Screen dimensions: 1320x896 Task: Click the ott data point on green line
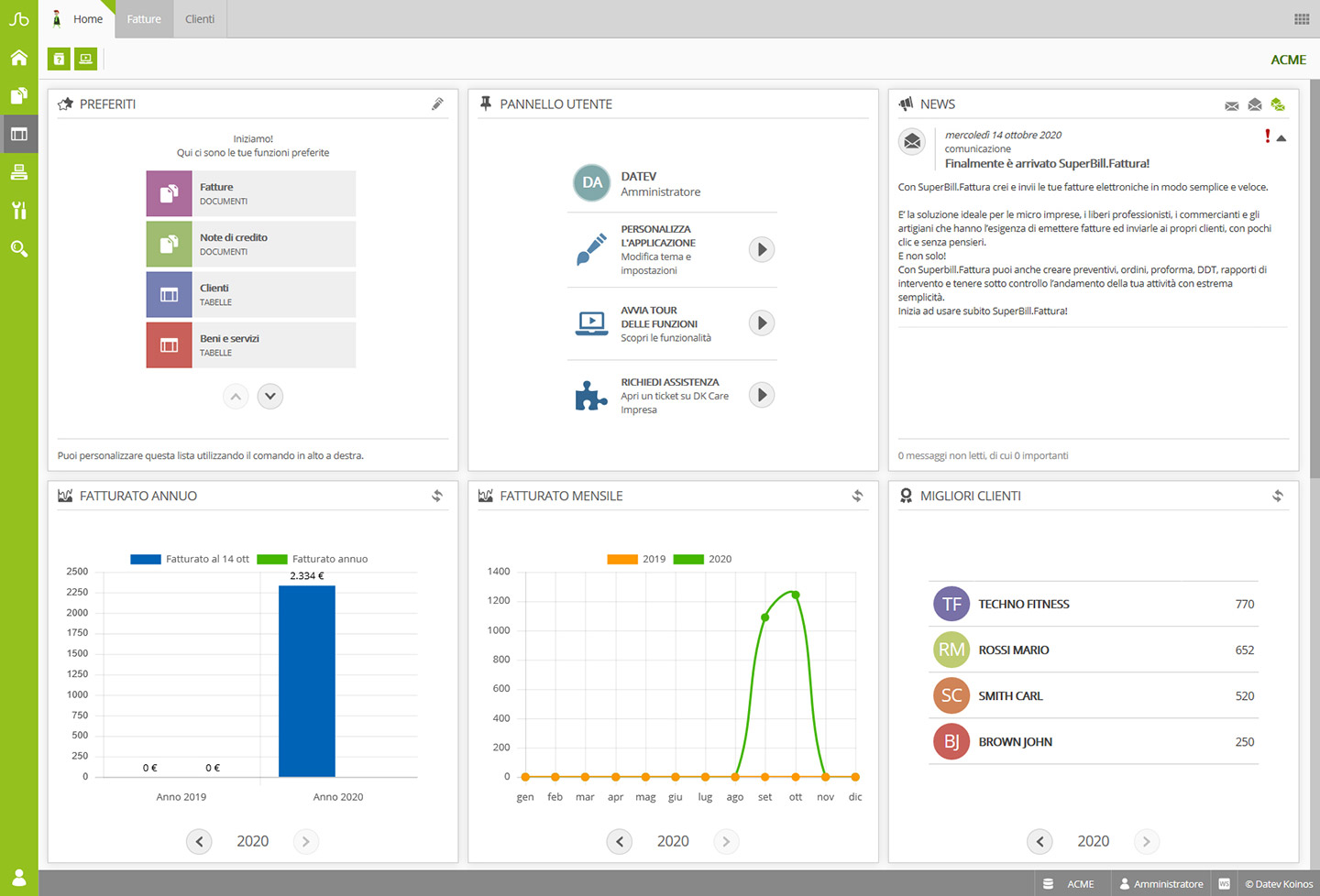(796, 596)
